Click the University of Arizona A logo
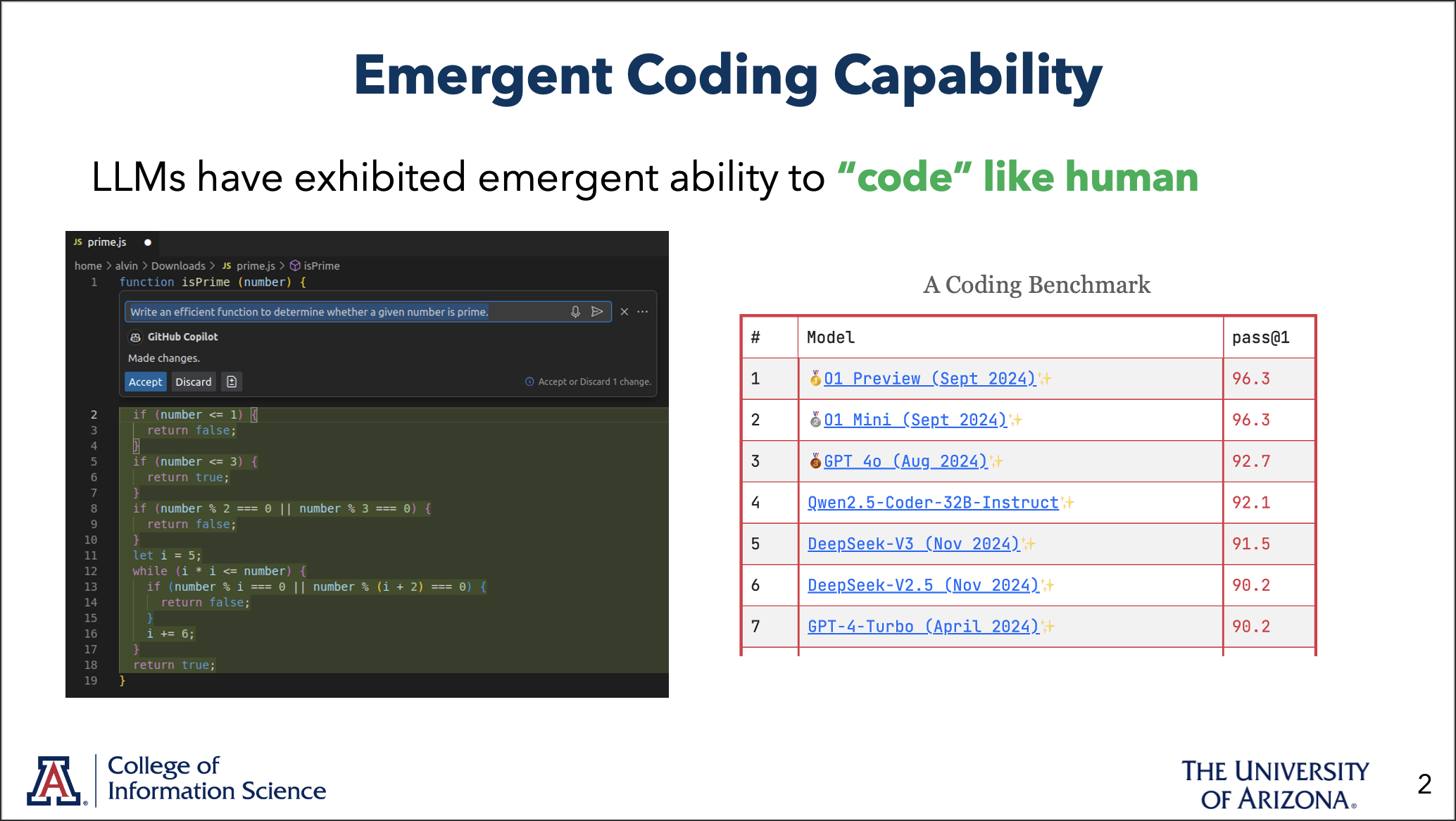Screen dimensions: 1456x821 click(54, 781)
